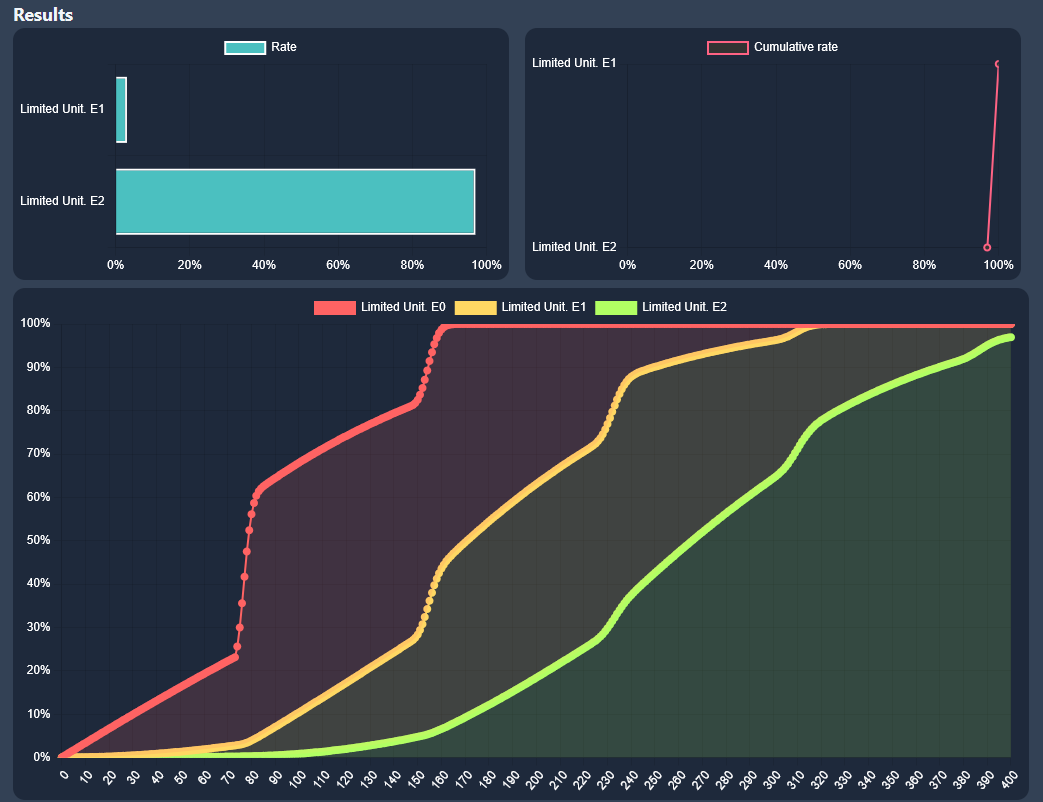Image resolution: width=1043 pixels, height=802 pixels.
Task: Click the Limited Unit. E0 legend text
Action: click(x=403, y=307)
